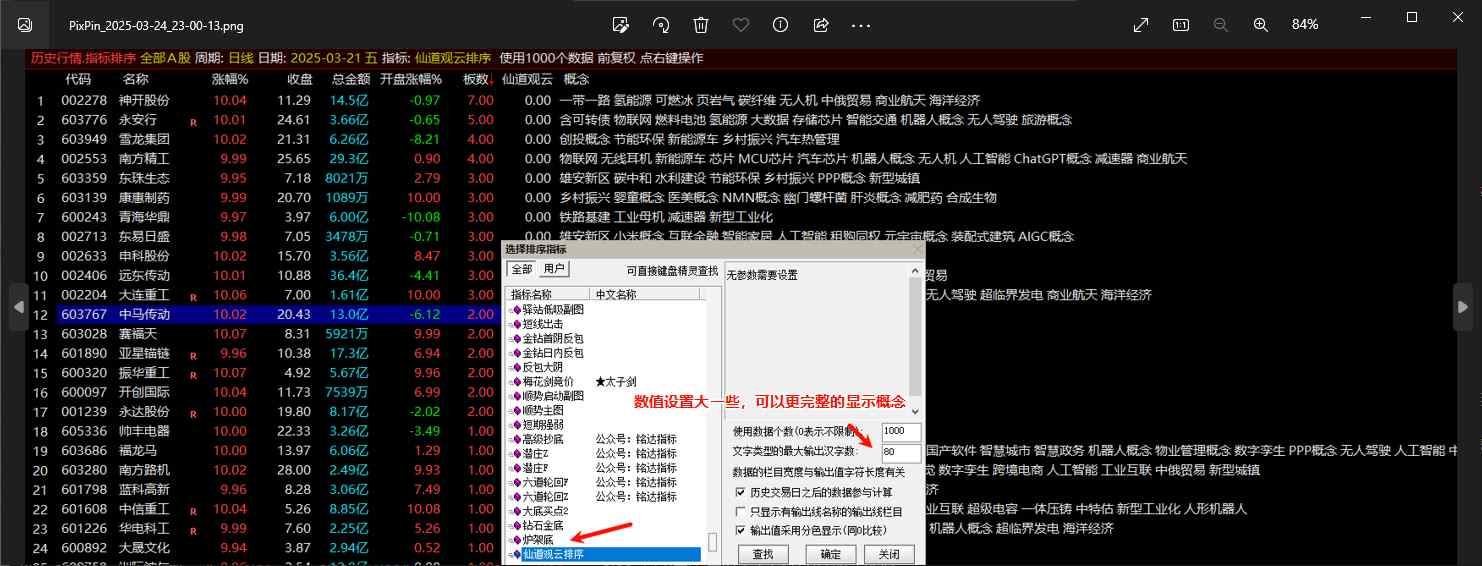Open the three-dot more options menu
The image size is (1482, 566).
pyautogui.click(x=861, y=24)
